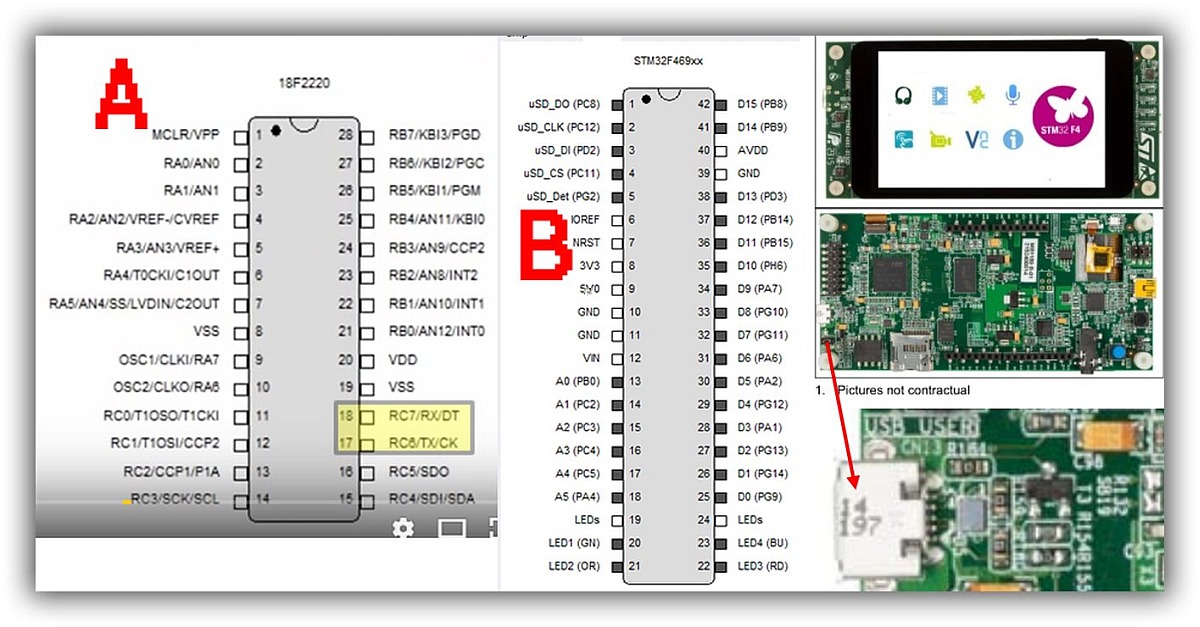
Task: Click the RB2/AN8/INT2 pin label
Action: (433, 275)
